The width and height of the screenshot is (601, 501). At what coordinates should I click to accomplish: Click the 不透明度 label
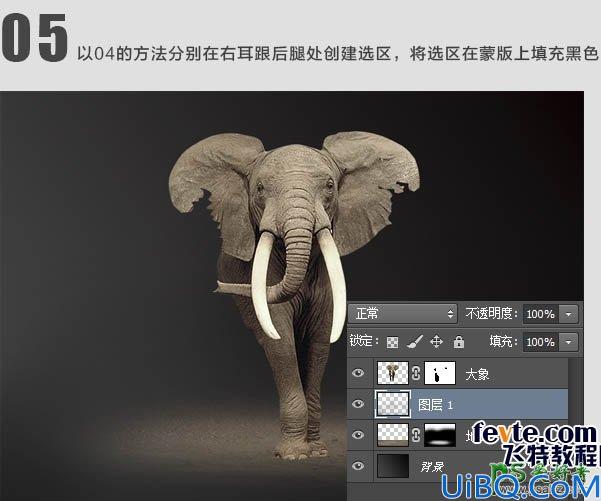(491, 314)
